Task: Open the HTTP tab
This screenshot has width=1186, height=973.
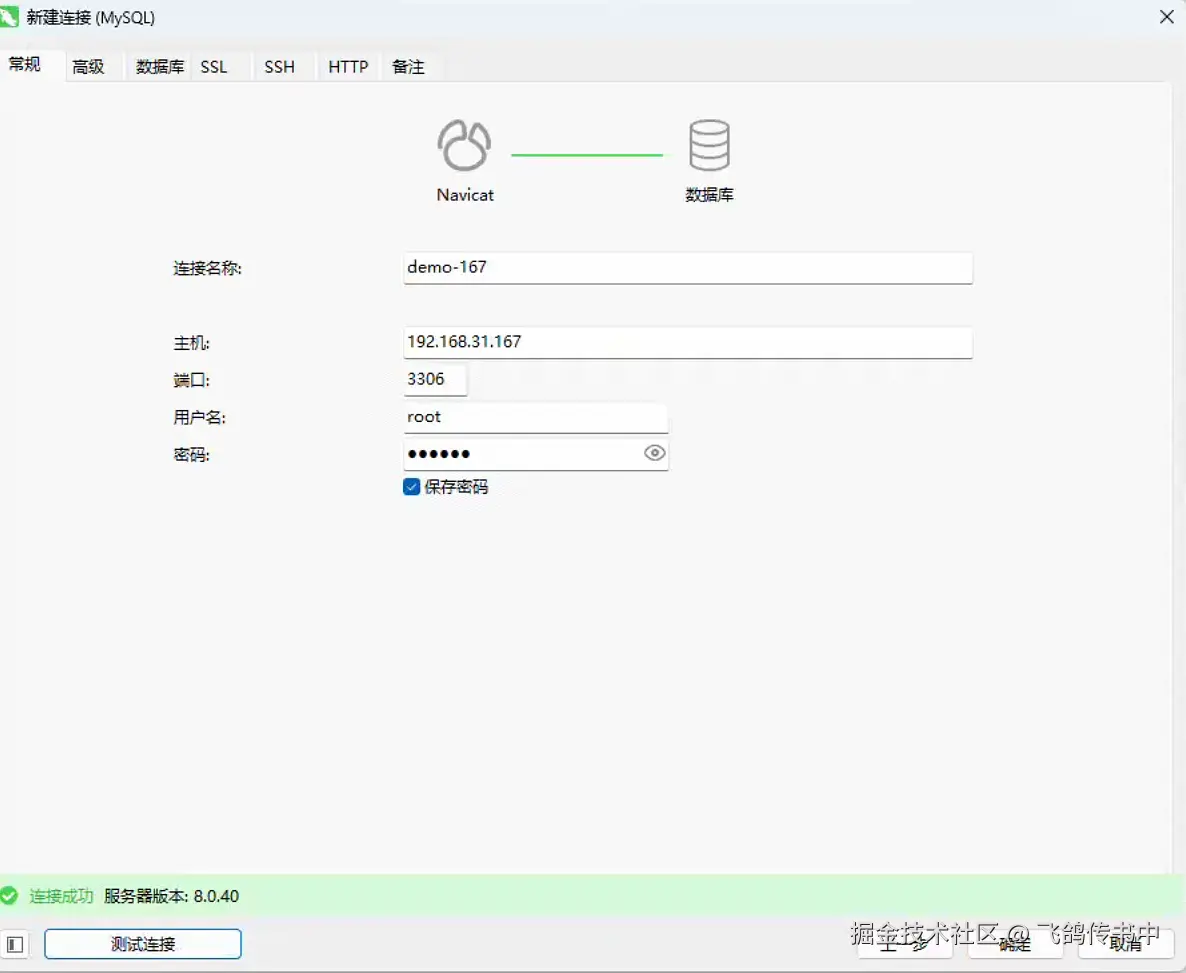Action: [348, 67]
